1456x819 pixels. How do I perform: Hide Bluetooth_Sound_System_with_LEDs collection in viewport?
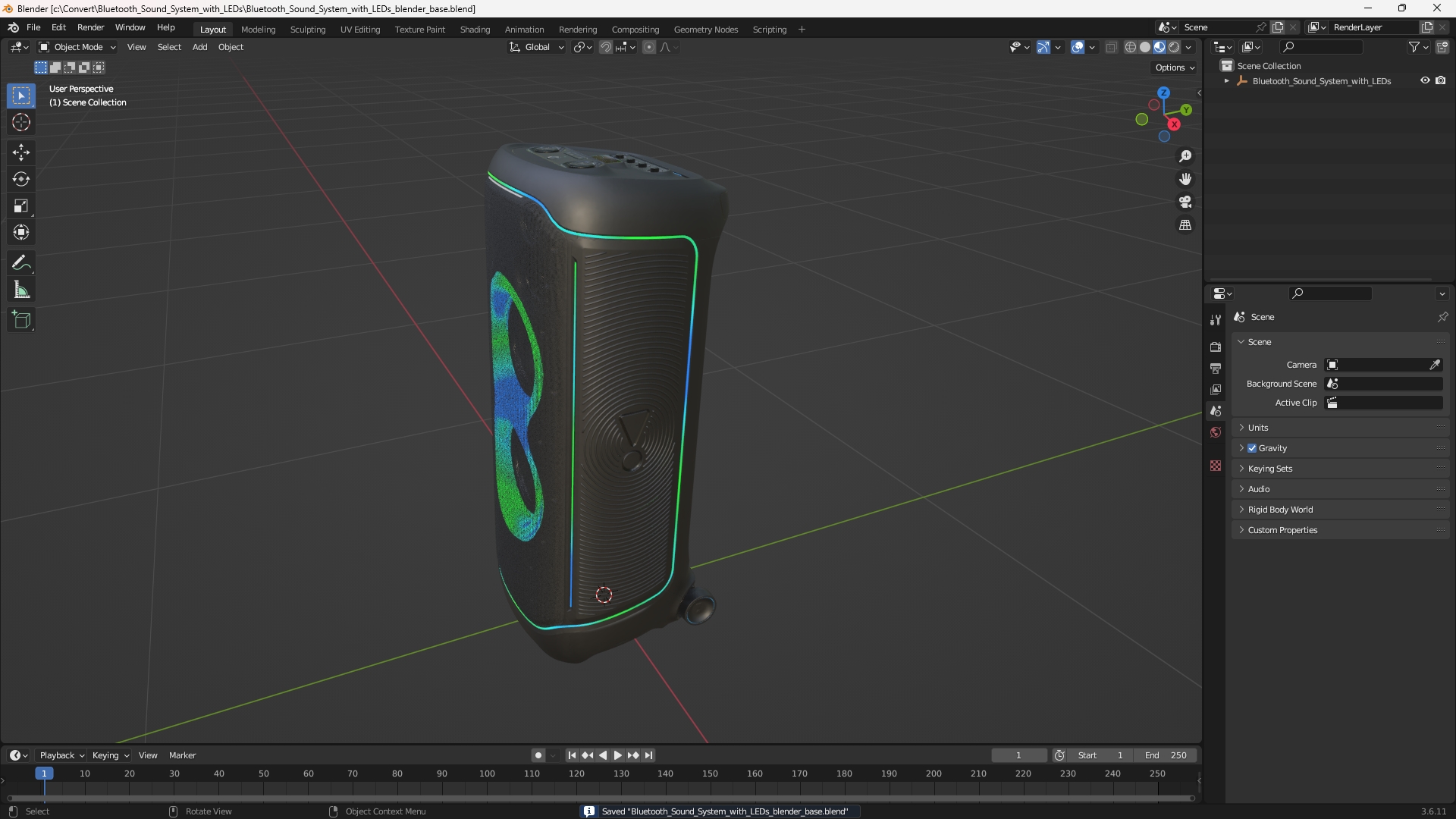(x=1425, y=80)
